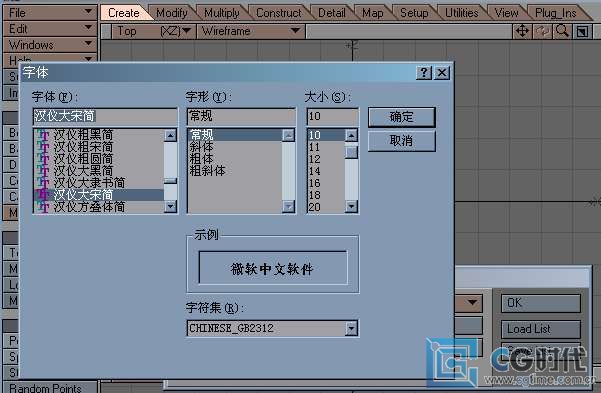Click the 字形 style input field

[241, 116]
